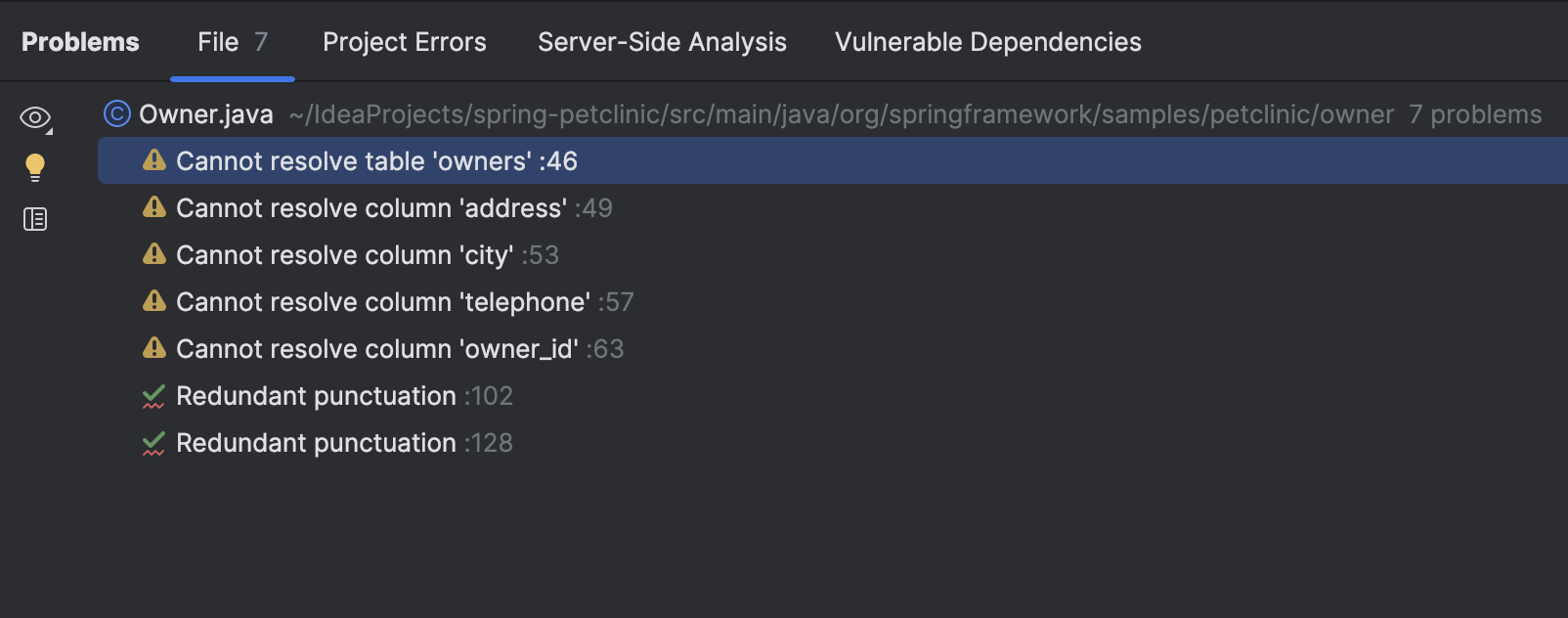This screenshot has width=1568, height=618.
Task: Click typo checkmark icon for line 102
Action: point(153,396)
